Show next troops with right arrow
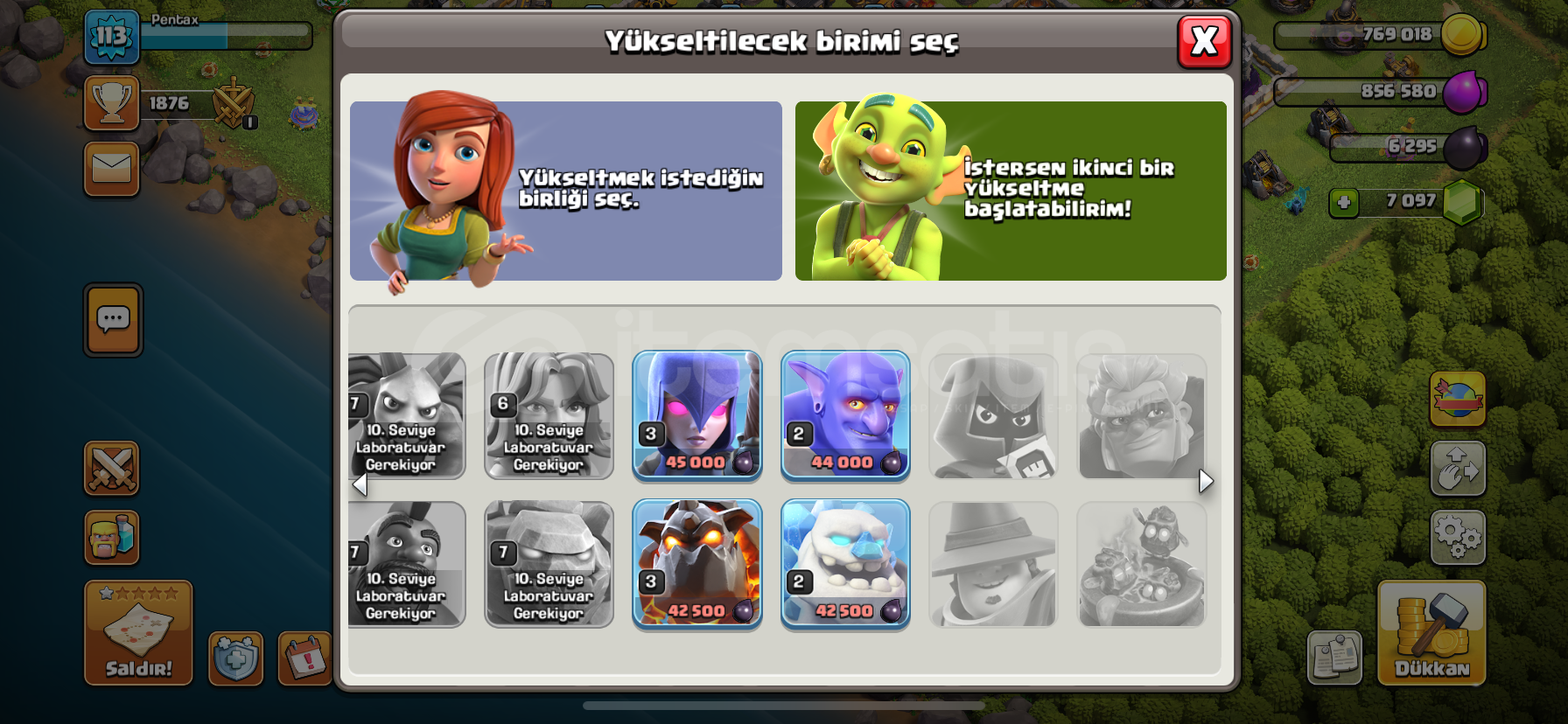The width and height of the screenshot is (1568, 724). pos(1206,481)
